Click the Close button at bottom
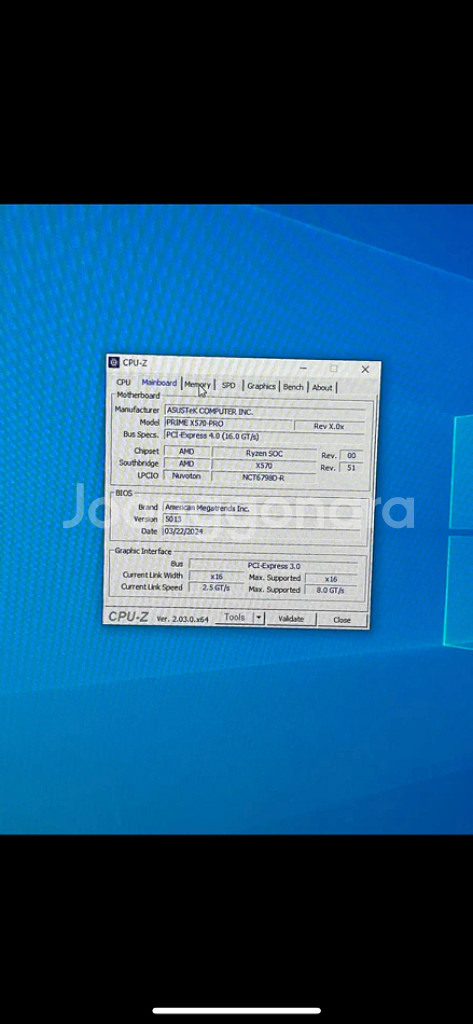This screenshot has height=1024, width=473. coord(342,620)
